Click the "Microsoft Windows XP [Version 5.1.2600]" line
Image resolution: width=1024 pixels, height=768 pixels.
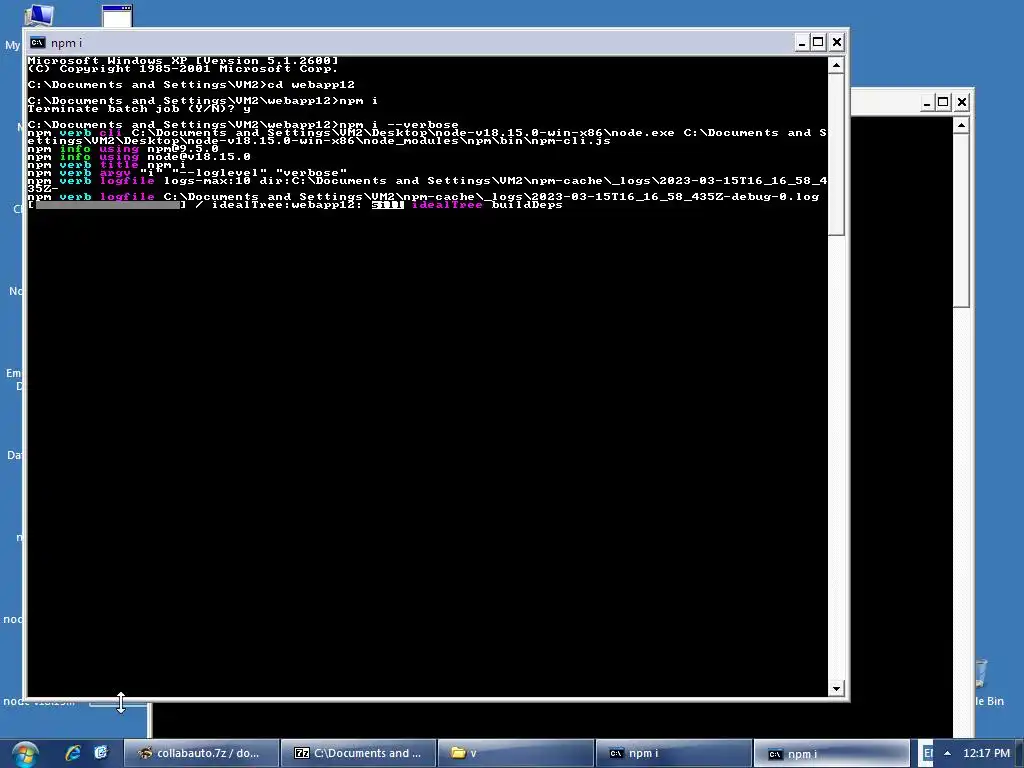click(x=183, y=61)
